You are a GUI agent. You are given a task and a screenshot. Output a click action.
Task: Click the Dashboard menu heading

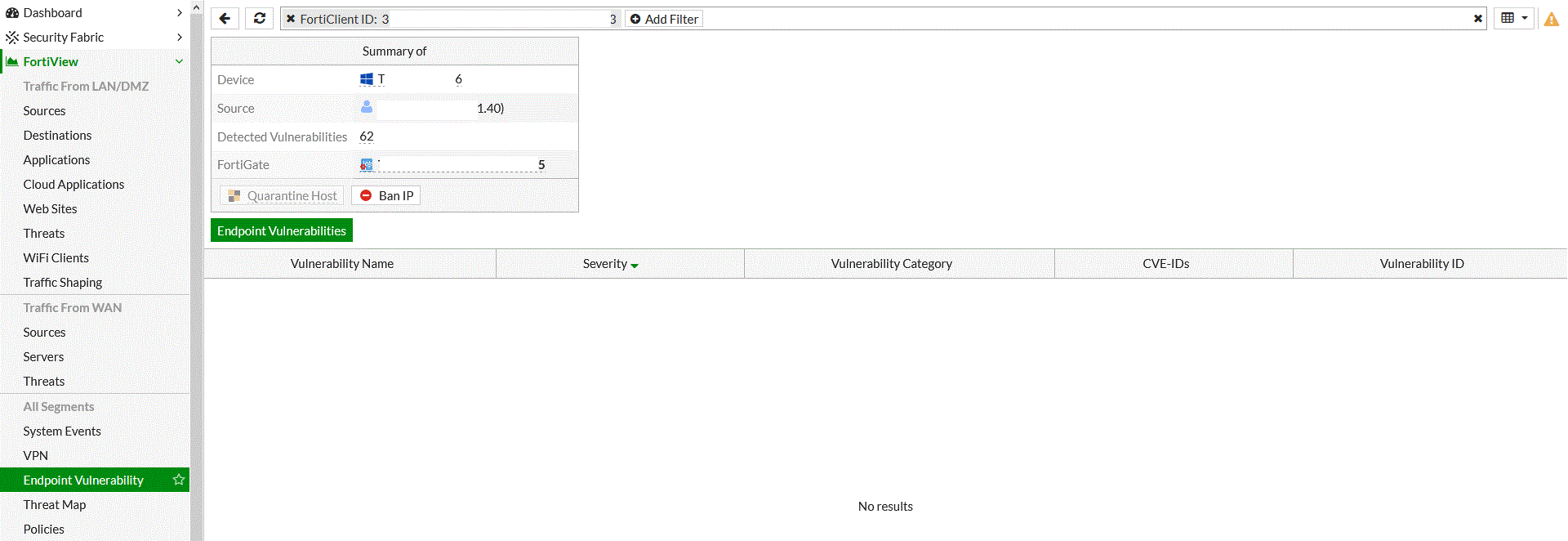pyautogui.click(x=52, y=12)
